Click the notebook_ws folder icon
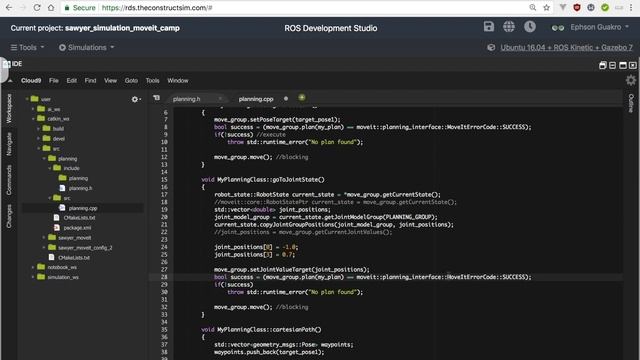640x360 pixels. [x=41, y=267]
